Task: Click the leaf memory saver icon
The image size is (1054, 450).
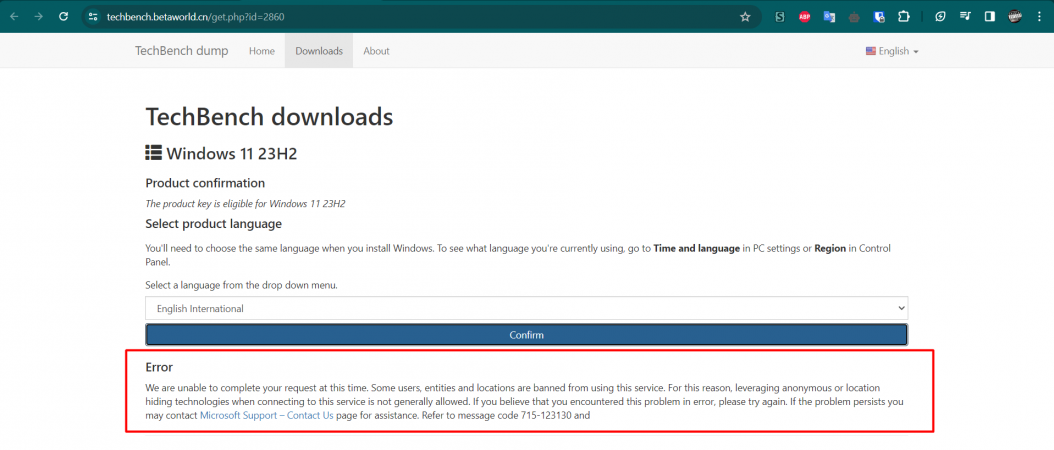Action: click(x=940, y=17)
